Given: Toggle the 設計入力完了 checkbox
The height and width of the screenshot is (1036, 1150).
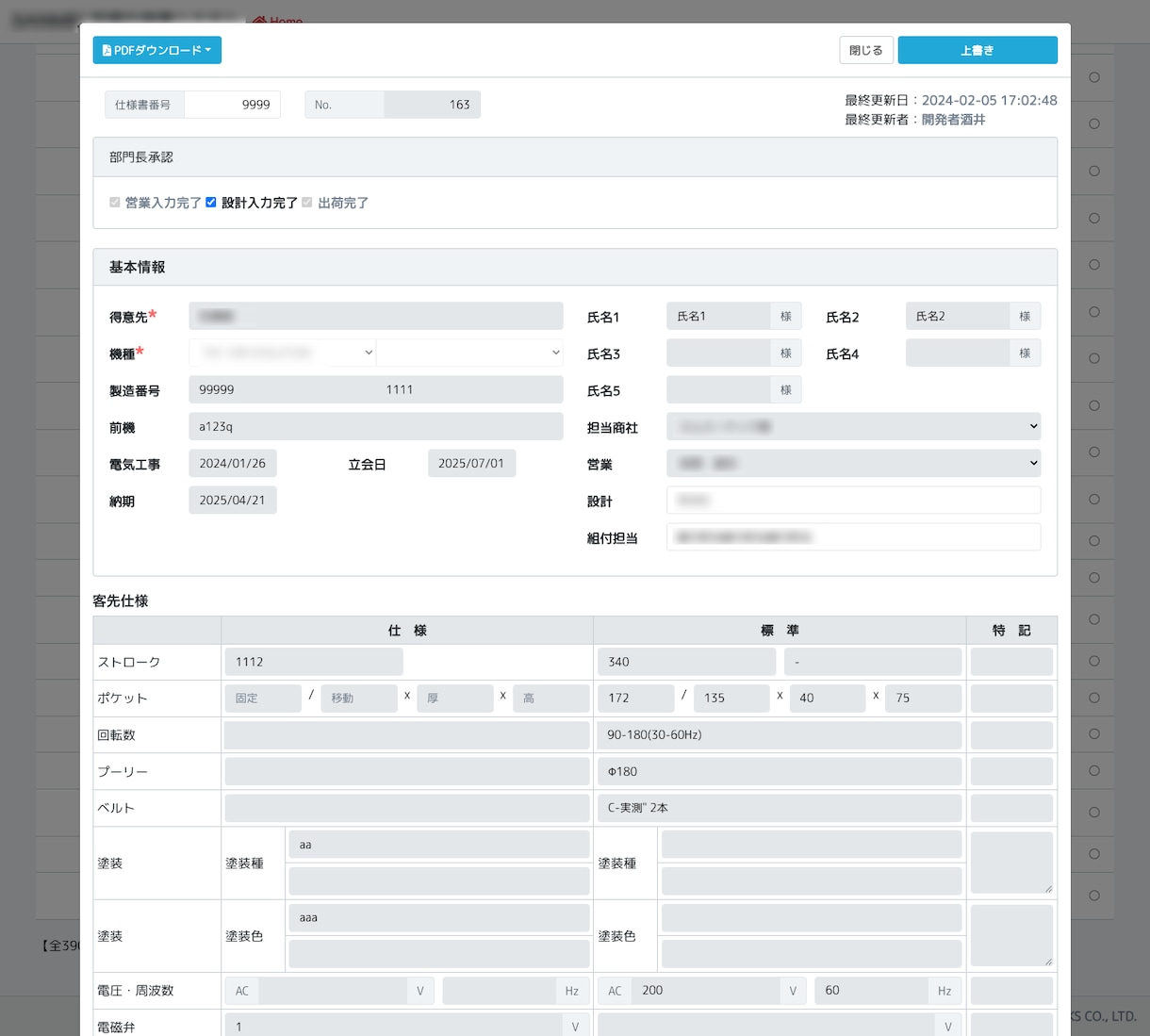Looking at the screenshot, I should (x=211, y=203).
